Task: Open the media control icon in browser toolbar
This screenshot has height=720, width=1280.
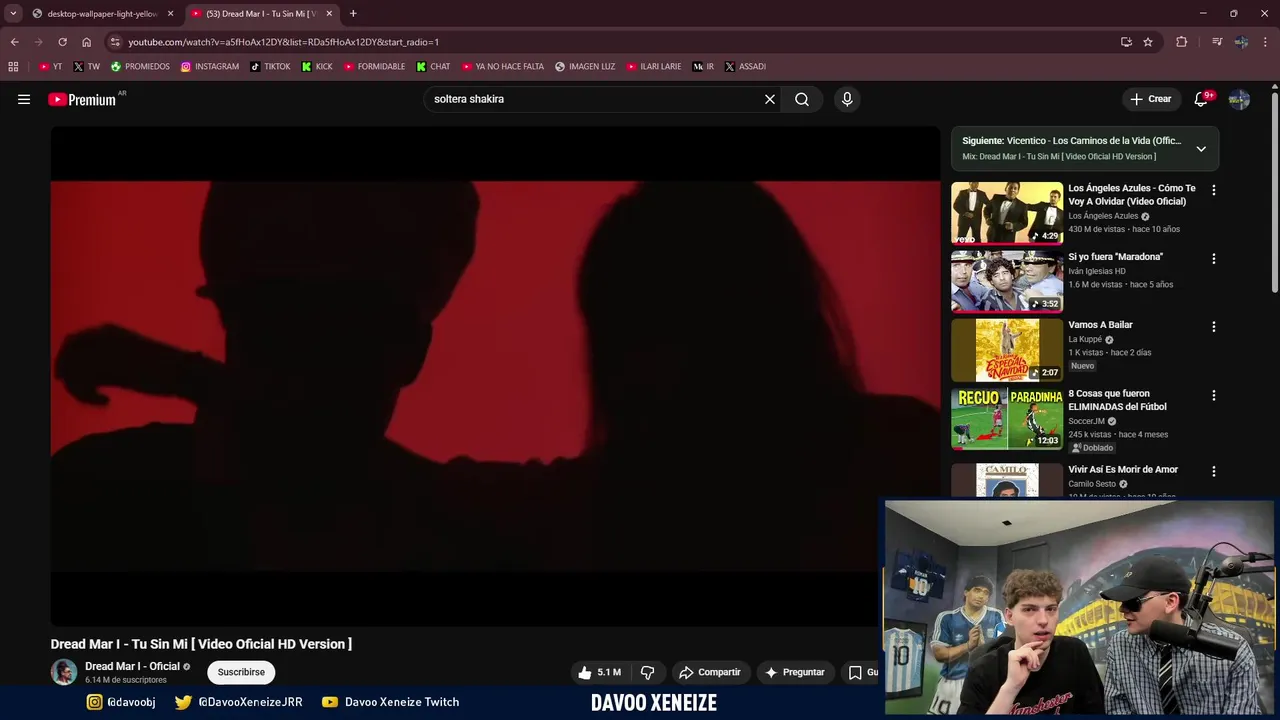Action: coord(1216,42)
